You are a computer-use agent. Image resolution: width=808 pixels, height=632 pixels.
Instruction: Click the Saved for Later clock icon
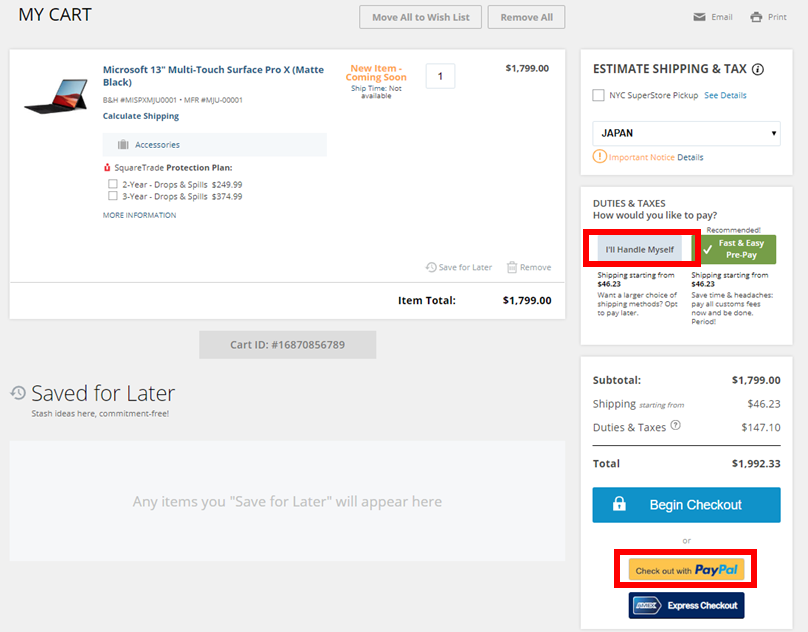click(x=18, y=393)
